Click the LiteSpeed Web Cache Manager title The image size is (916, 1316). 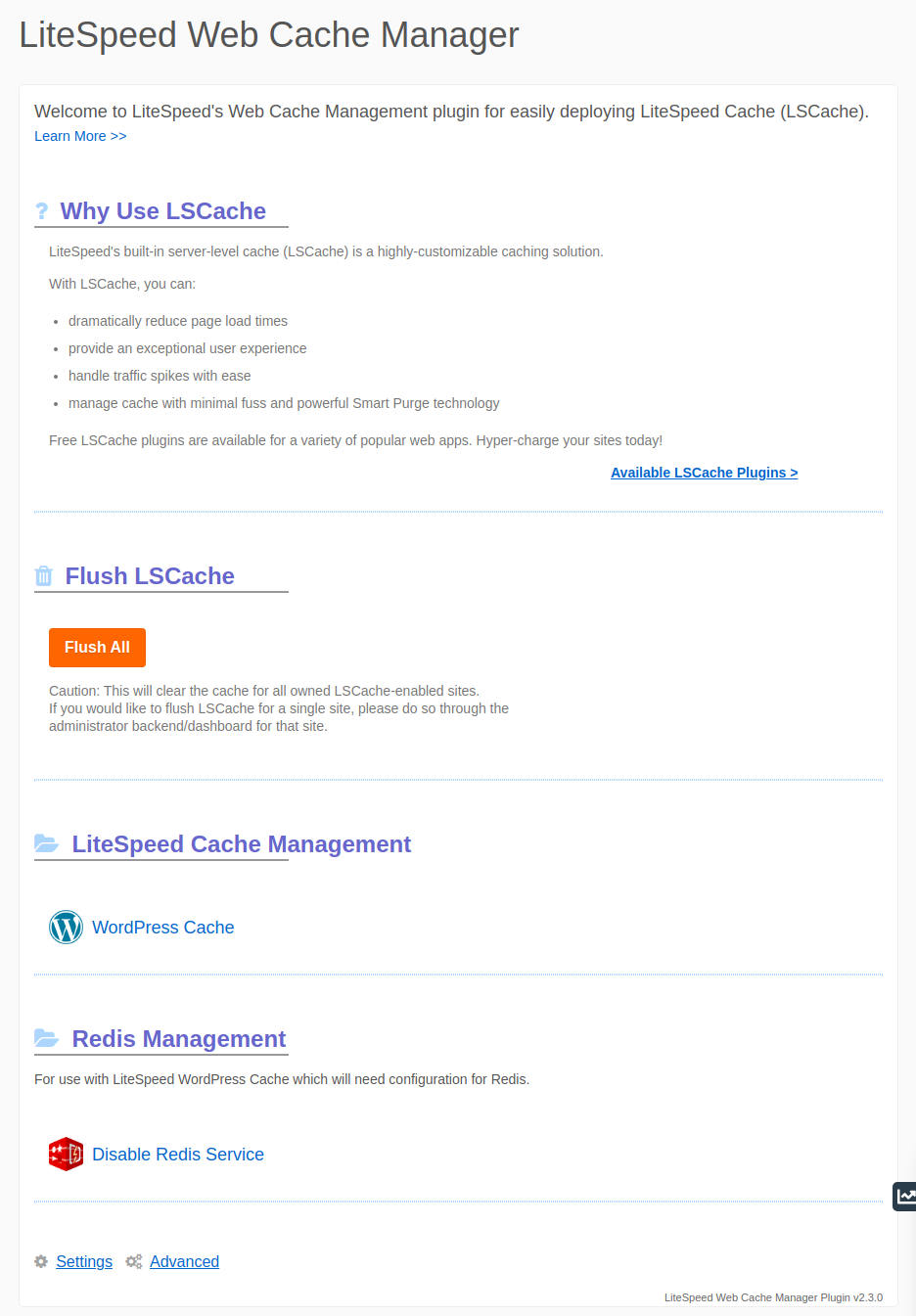point(268,35)
